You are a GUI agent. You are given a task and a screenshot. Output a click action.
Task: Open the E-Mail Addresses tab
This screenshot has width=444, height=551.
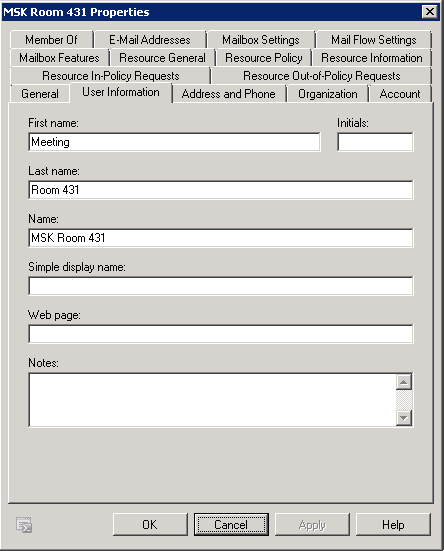tap(150, 40)
